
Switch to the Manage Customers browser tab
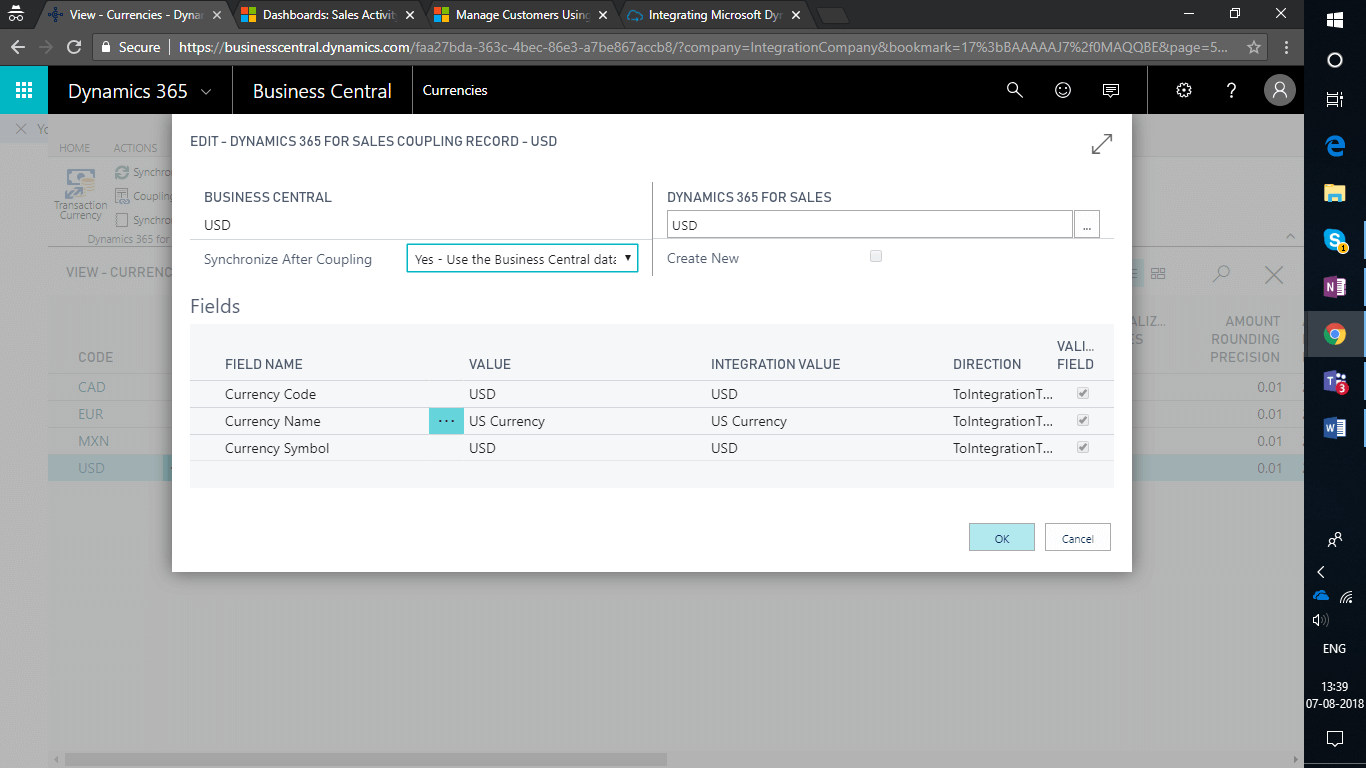[515, 15]
